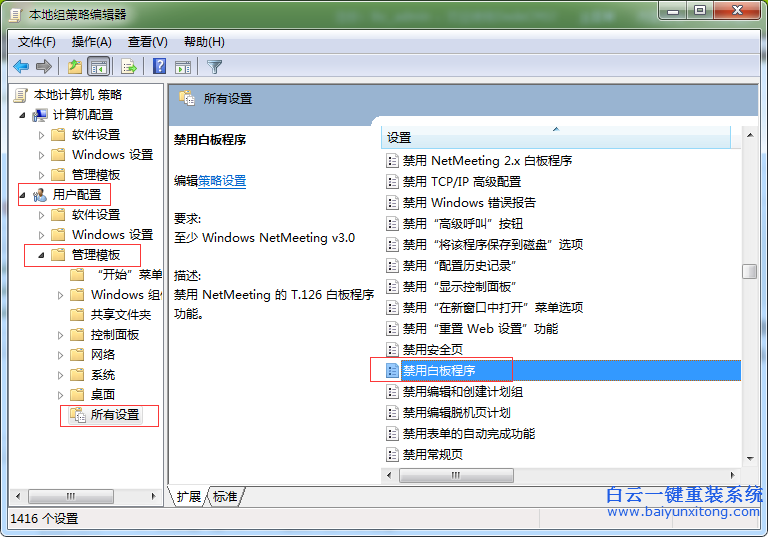Minimize the 本地组策略编辑器 window

[673, 11]
